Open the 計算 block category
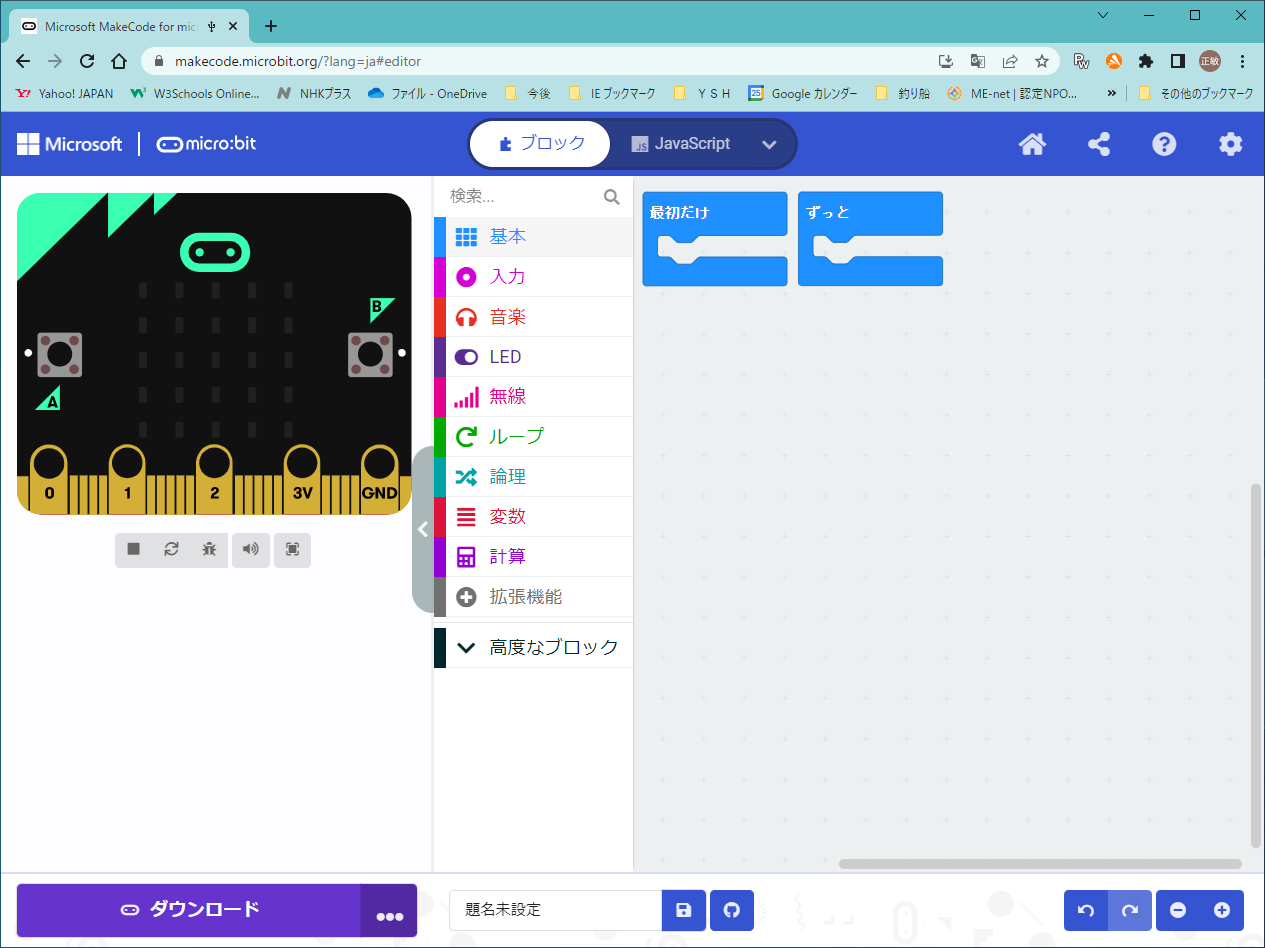This screenshot has width=1265, height=948. [533, 557]
